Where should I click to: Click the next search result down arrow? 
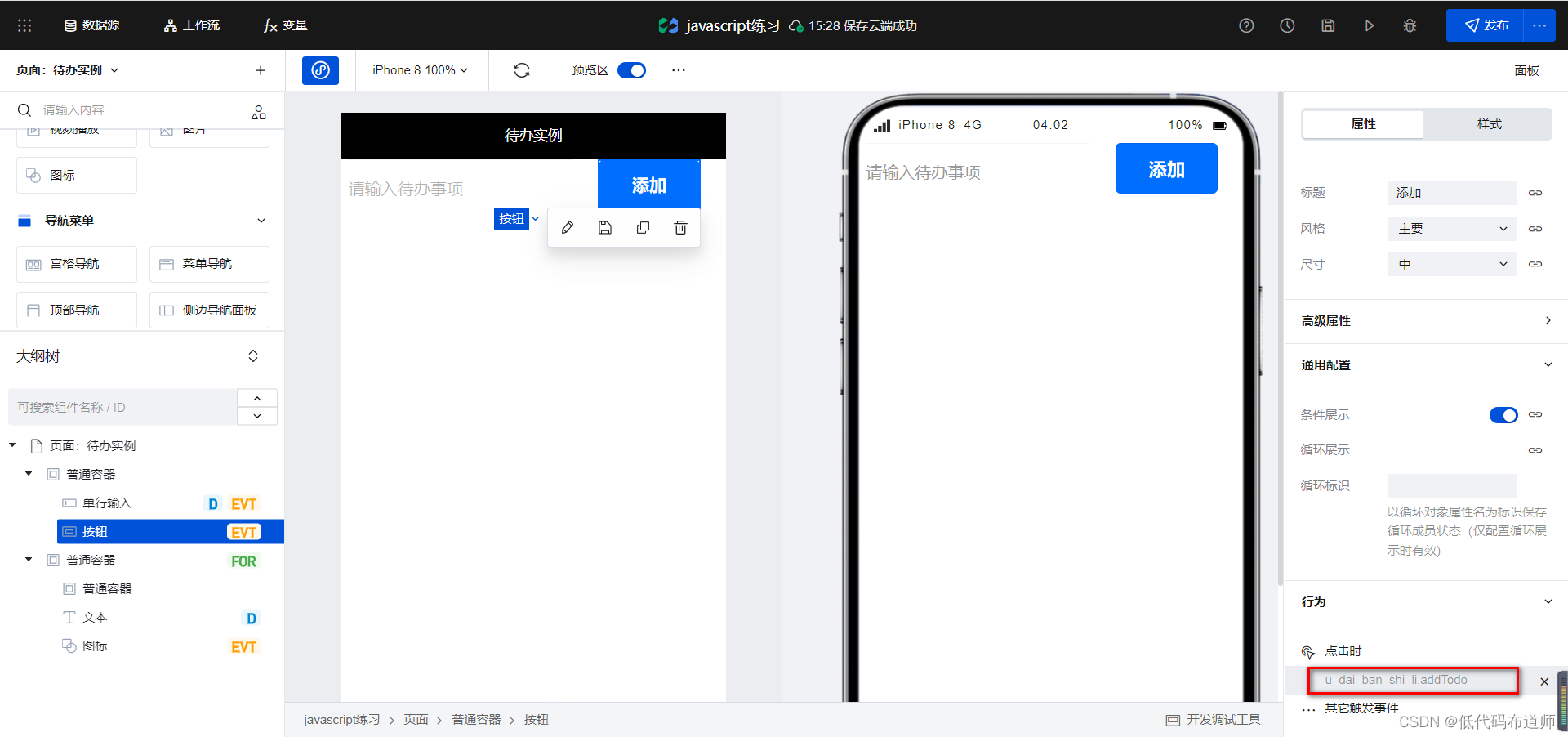[257, 416]
